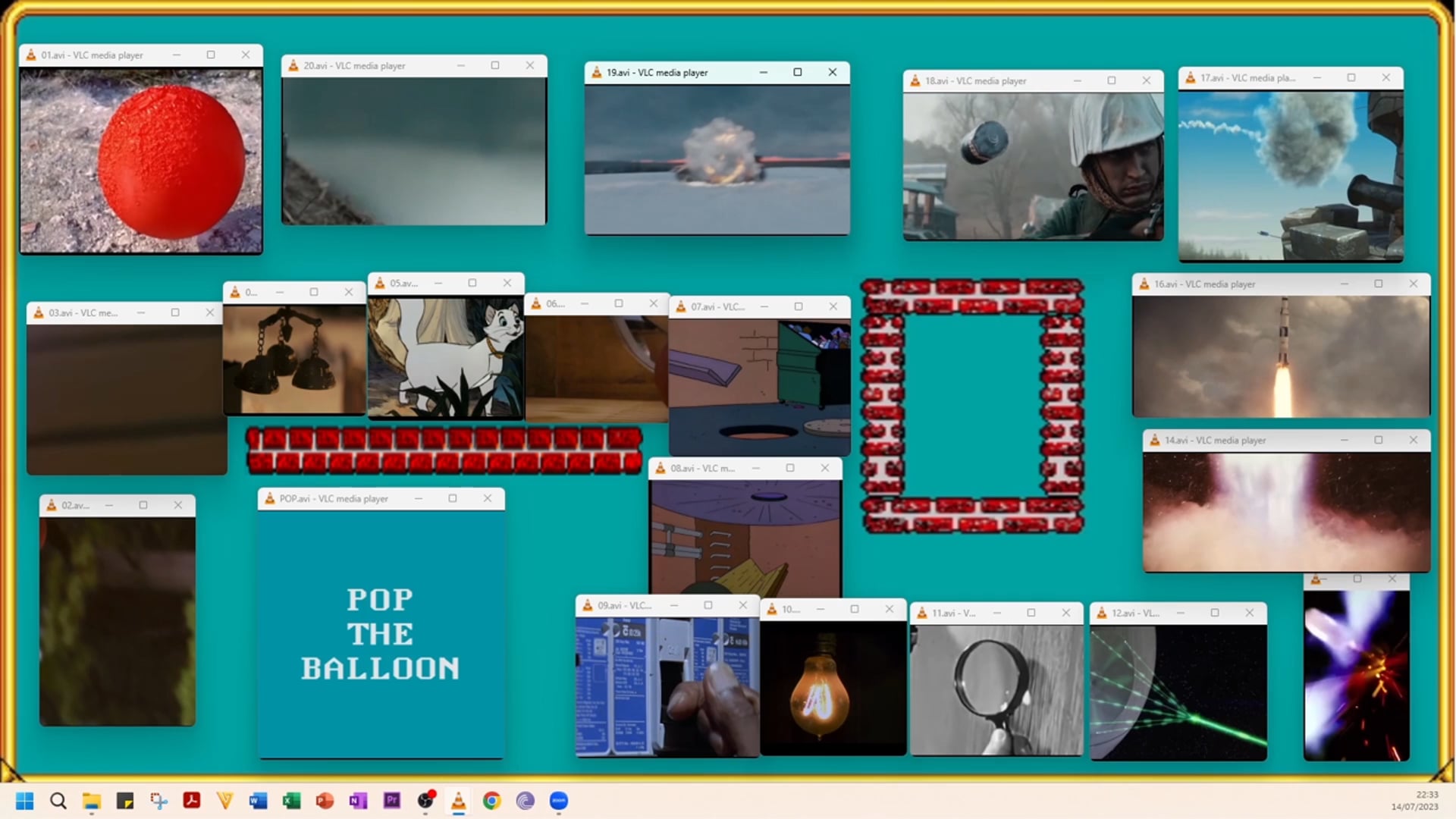
Task: Minimize the POP.avi VLC window
Action: (418, 499)
